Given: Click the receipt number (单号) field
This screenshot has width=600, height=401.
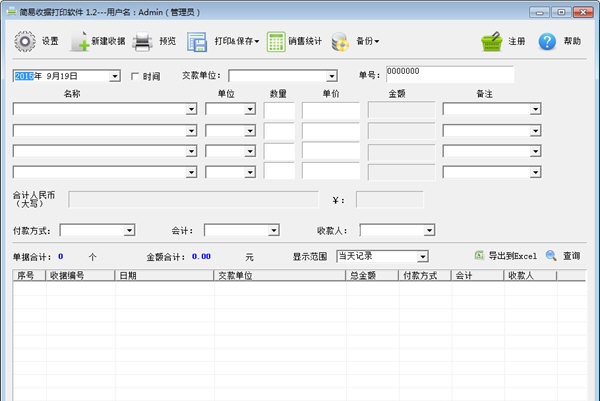Looking at the screenshot, I should 448,75.
